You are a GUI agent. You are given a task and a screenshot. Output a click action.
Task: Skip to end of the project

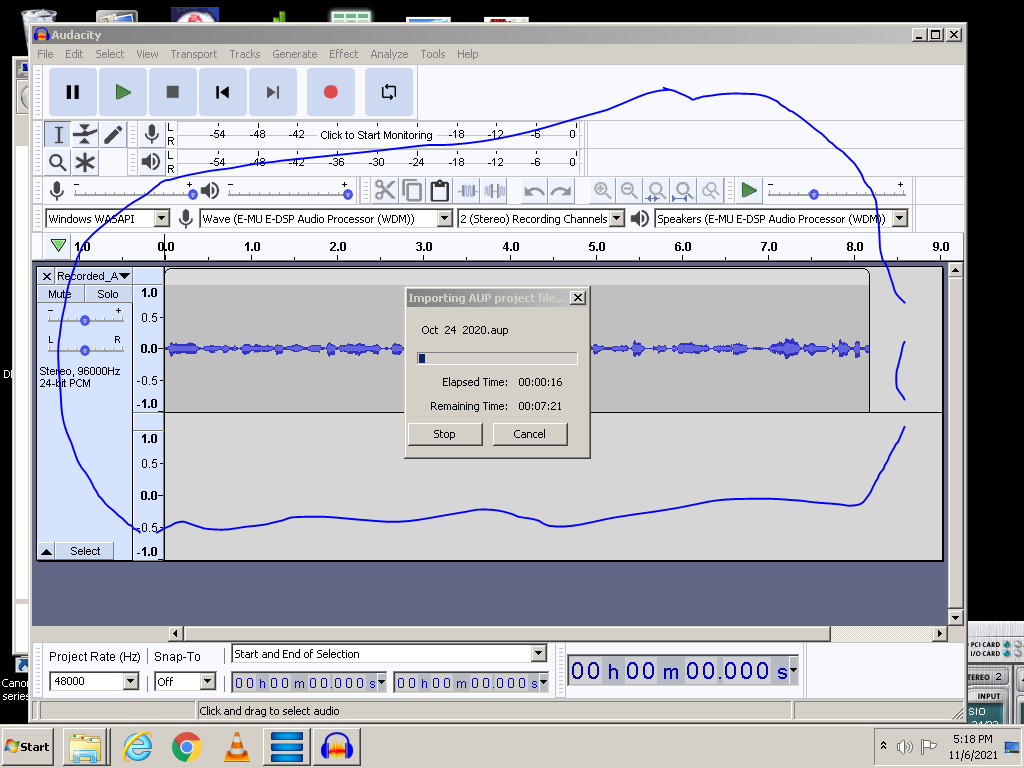[273, 92]
